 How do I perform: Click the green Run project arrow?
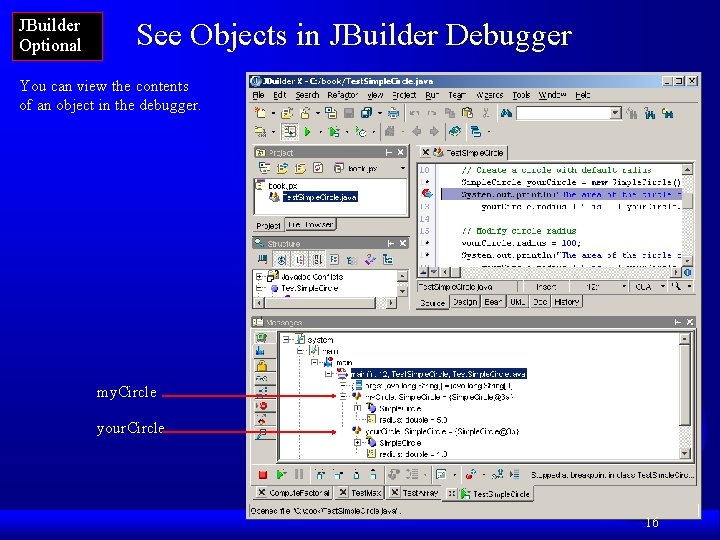[x=308, y=132]
